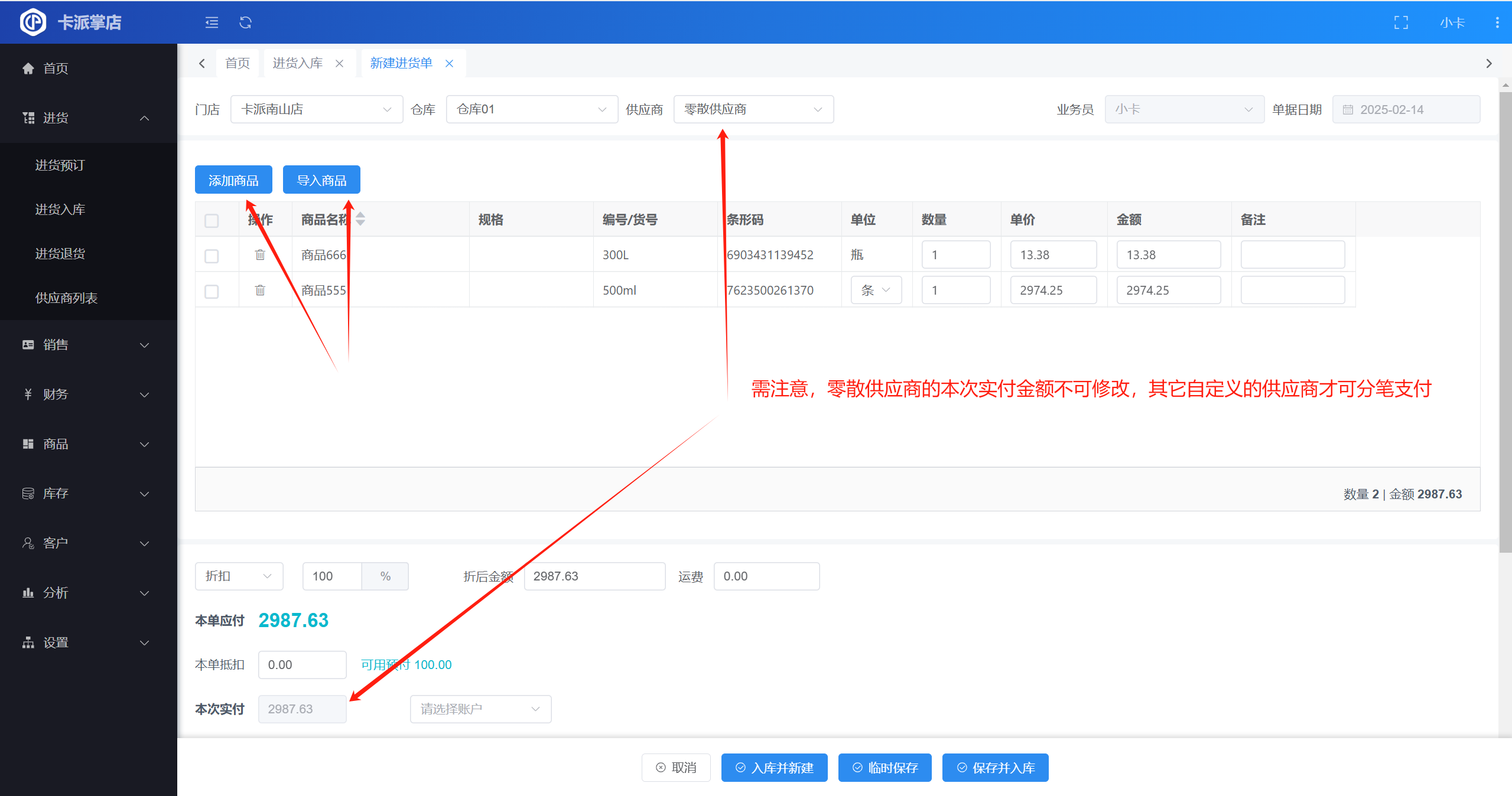Open the 请选择账户 account dropdown
Image resolution: width=1512 pixels, height=796 pixels.
[x=480, y=709]
